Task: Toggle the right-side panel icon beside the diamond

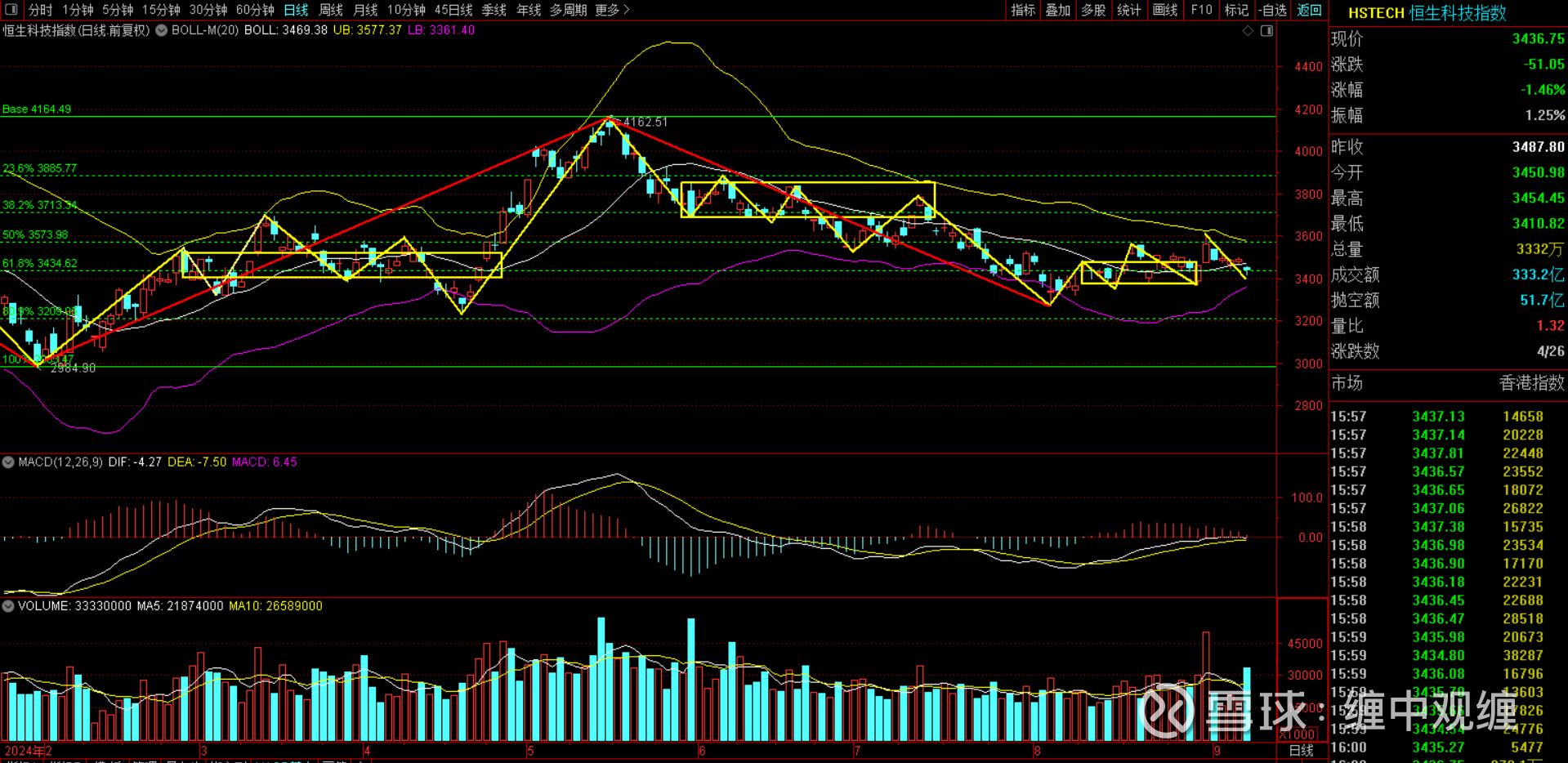Action: pos(1266,31)
